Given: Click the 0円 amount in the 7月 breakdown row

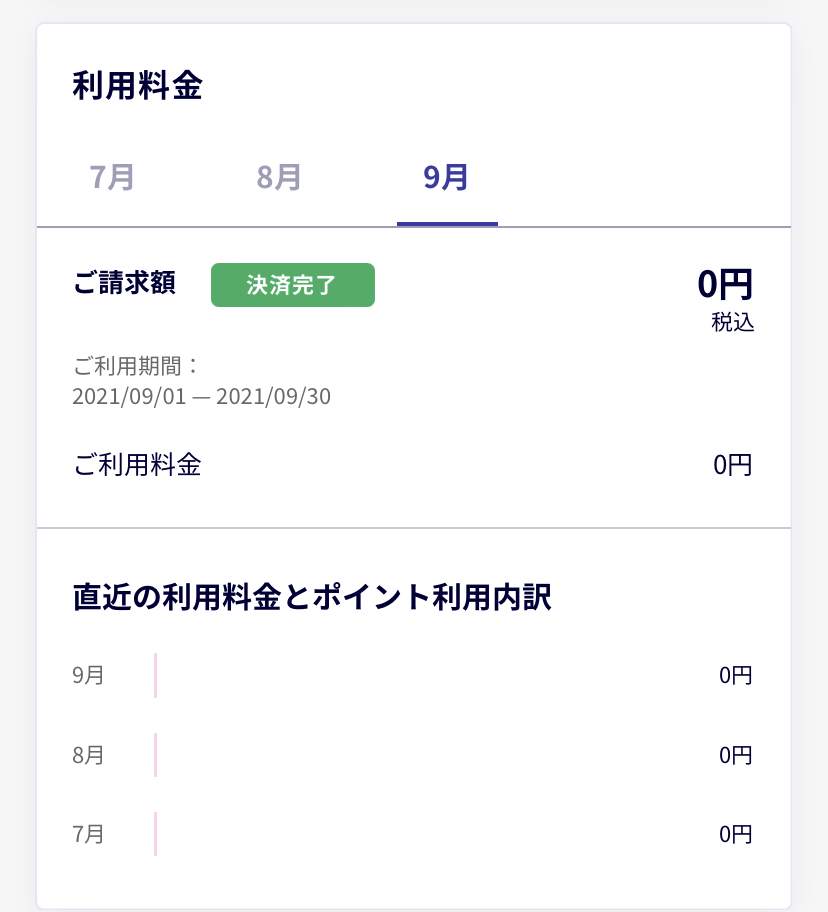Looking at the screenshot, I should coord(735,834).
